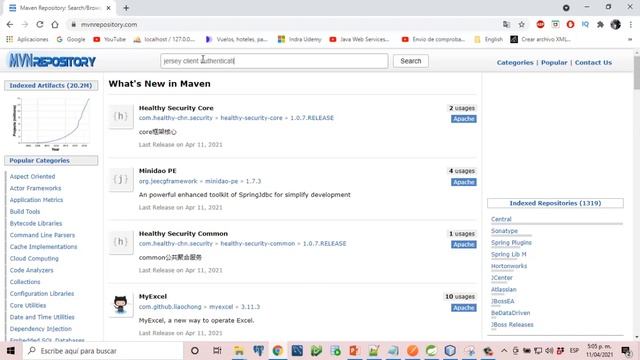Open the blue IQ extension icon
This screenshot has width=640, height=360.
[x=585, y=24]
